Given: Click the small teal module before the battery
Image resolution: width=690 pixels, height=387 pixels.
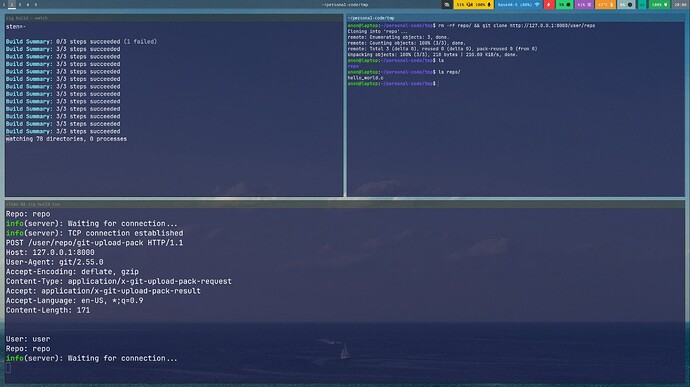Looking at the screenshot, I should click(642, 4).
